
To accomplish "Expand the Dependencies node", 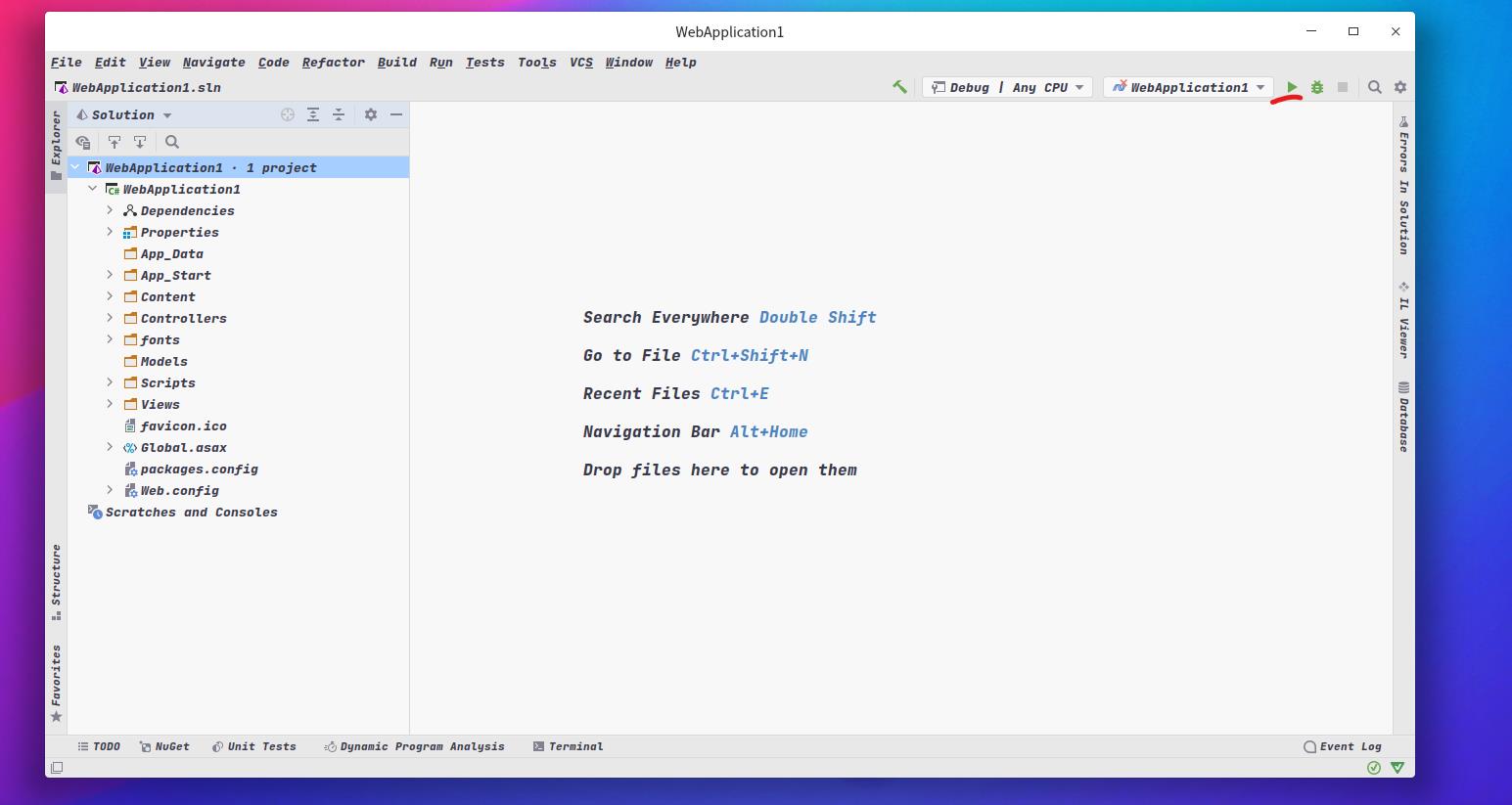I will [111, 210].
